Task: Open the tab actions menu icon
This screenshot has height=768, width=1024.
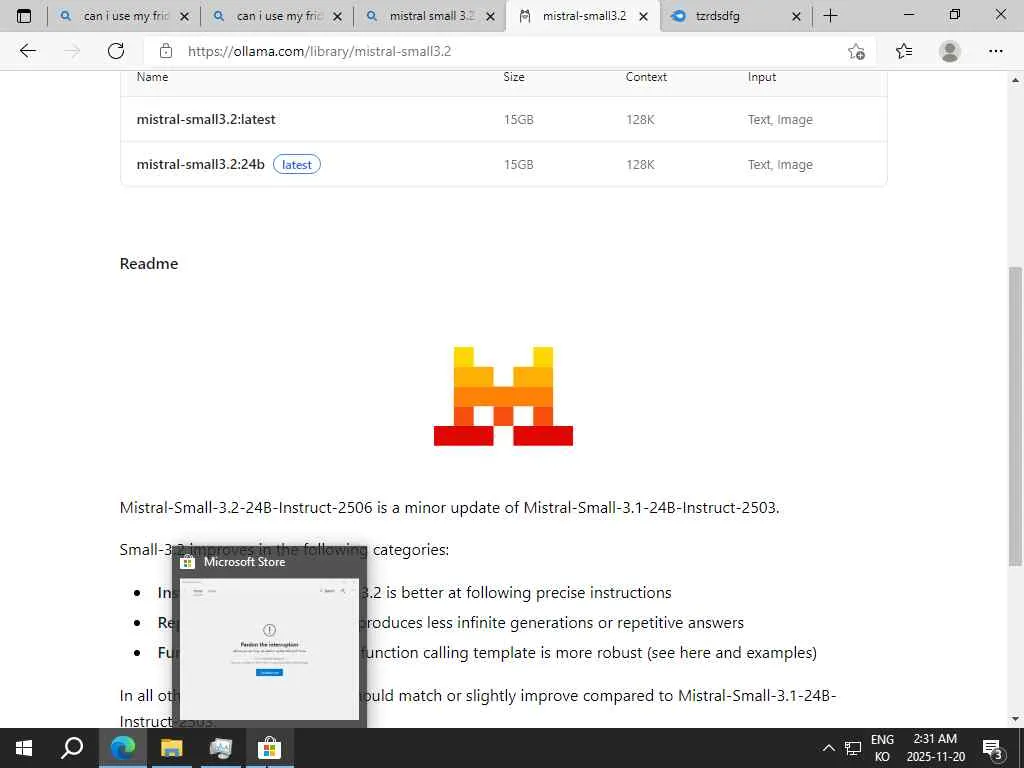Action: (24, 16)
